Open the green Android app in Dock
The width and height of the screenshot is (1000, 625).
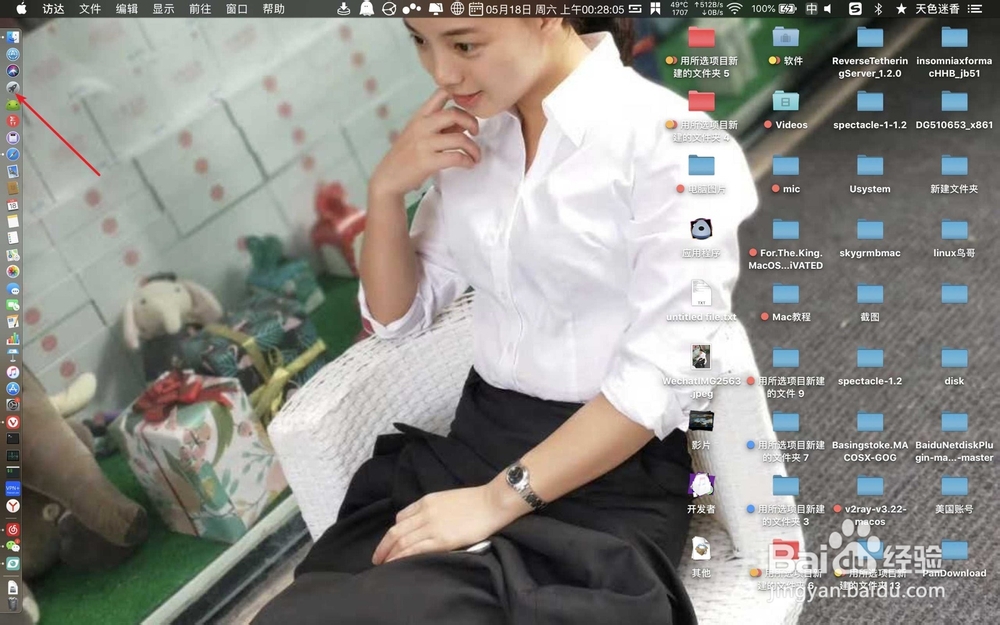(x=12, y=104)
